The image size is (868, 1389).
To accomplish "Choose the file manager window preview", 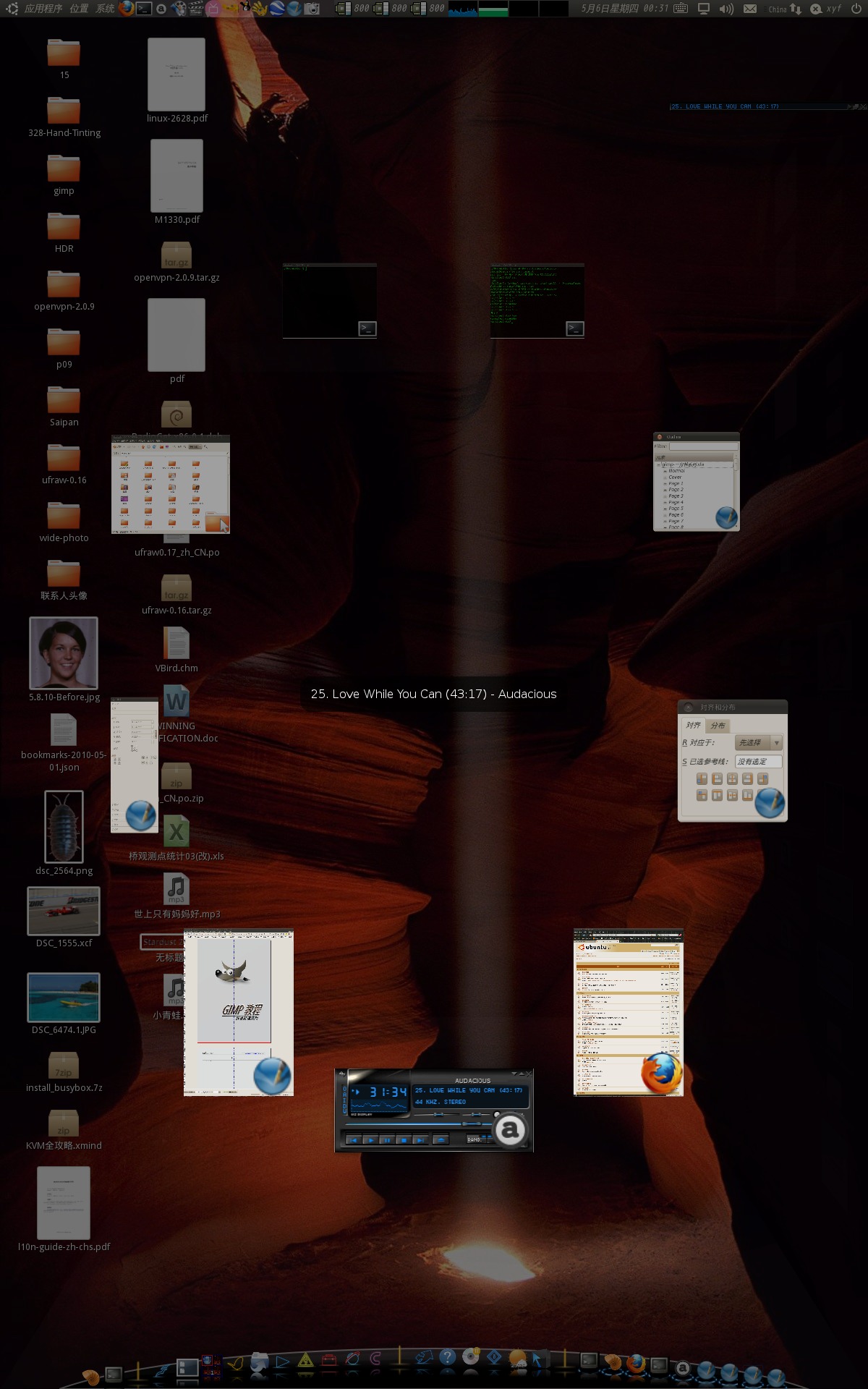I will click(x=171, y=484).
